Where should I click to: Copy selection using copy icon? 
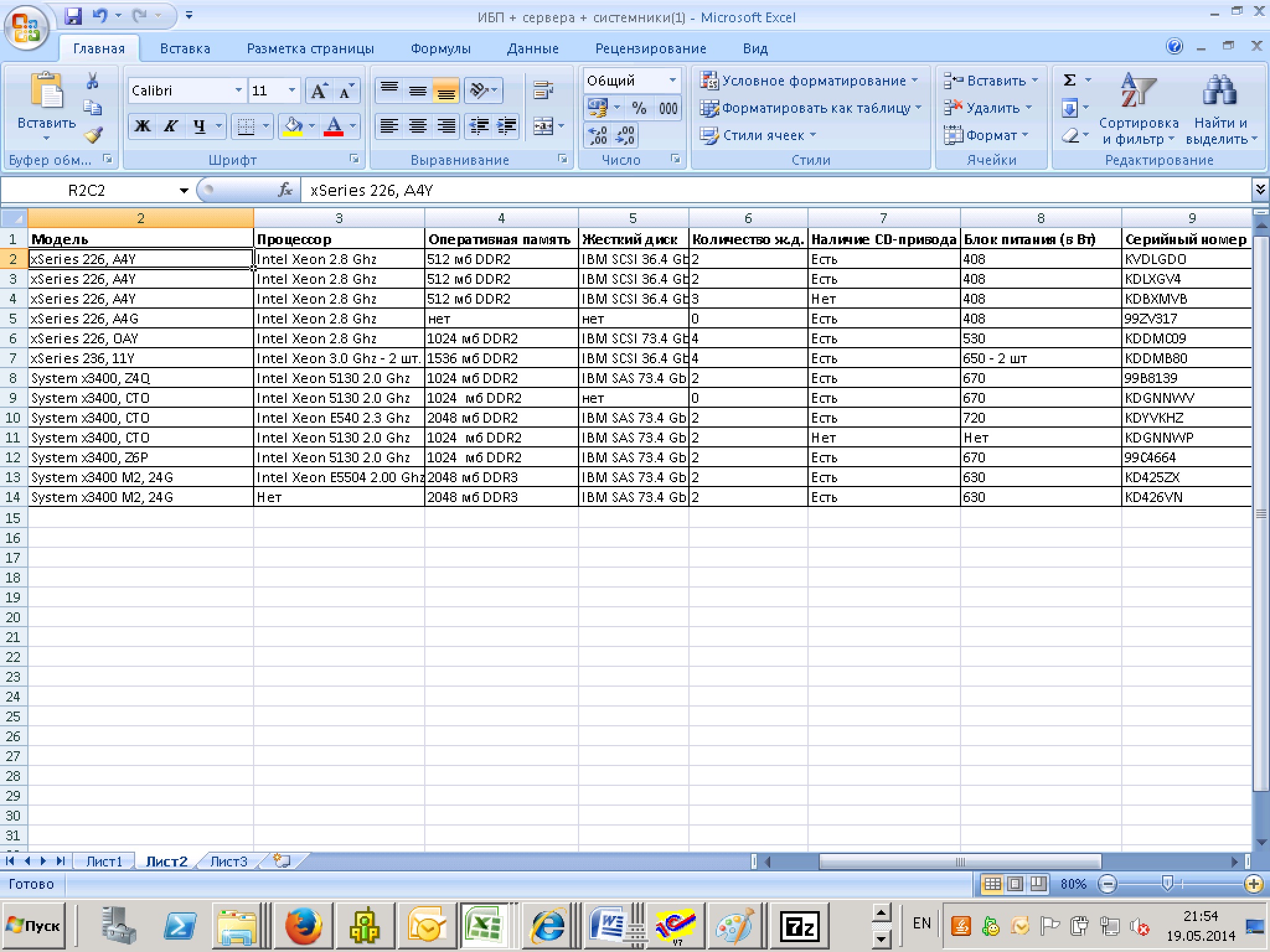pos(92,108)
